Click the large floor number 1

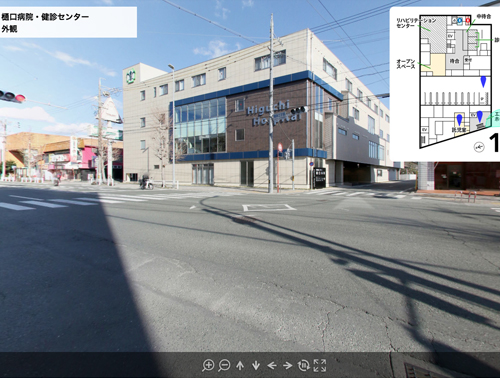tap(495, 143)
